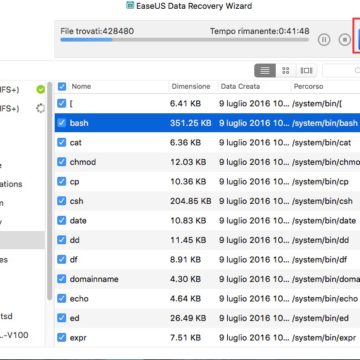Switch to list view
360x360 pixels.
point(265,70)
